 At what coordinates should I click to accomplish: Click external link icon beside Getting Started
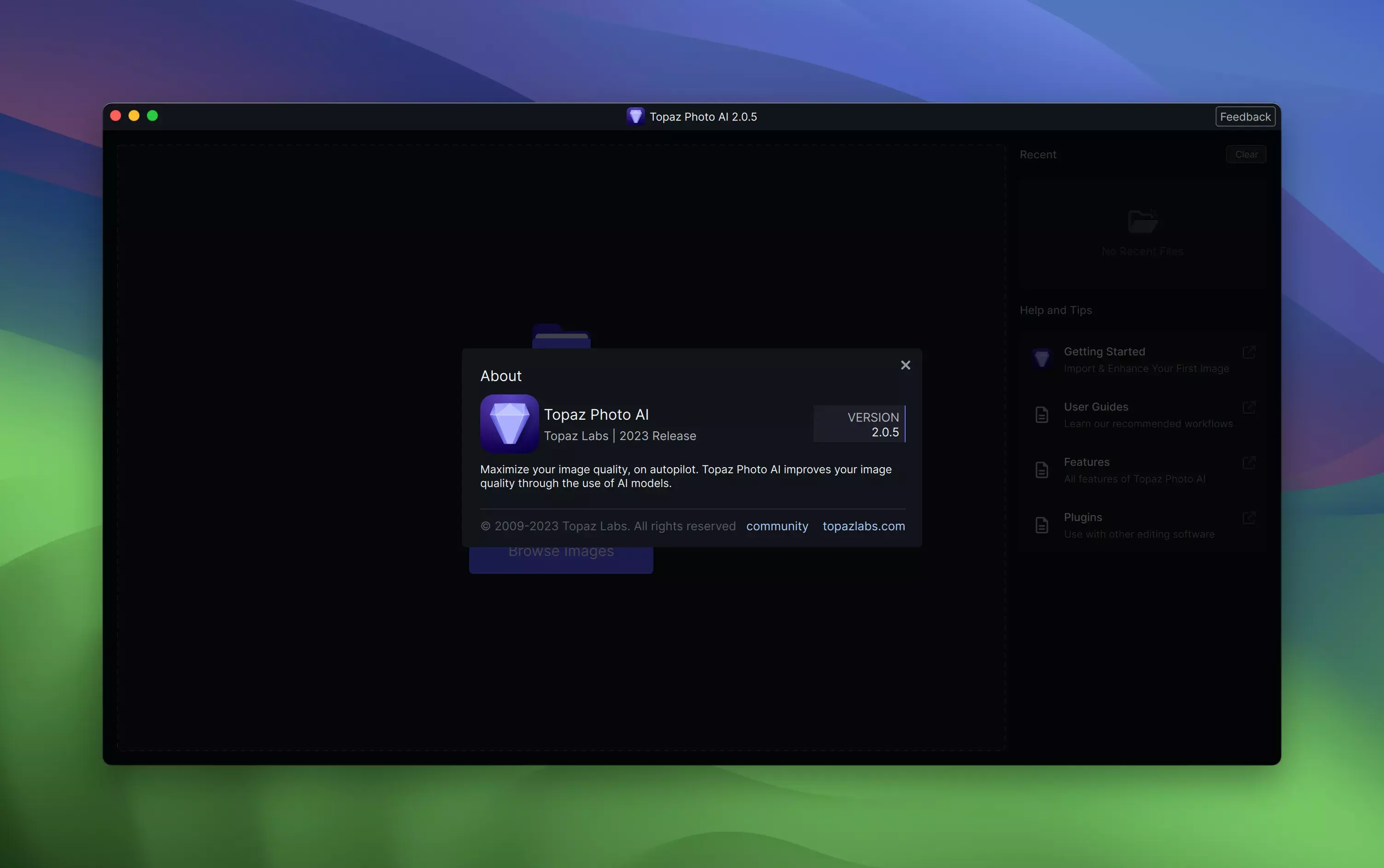[x=1249, y=352]
